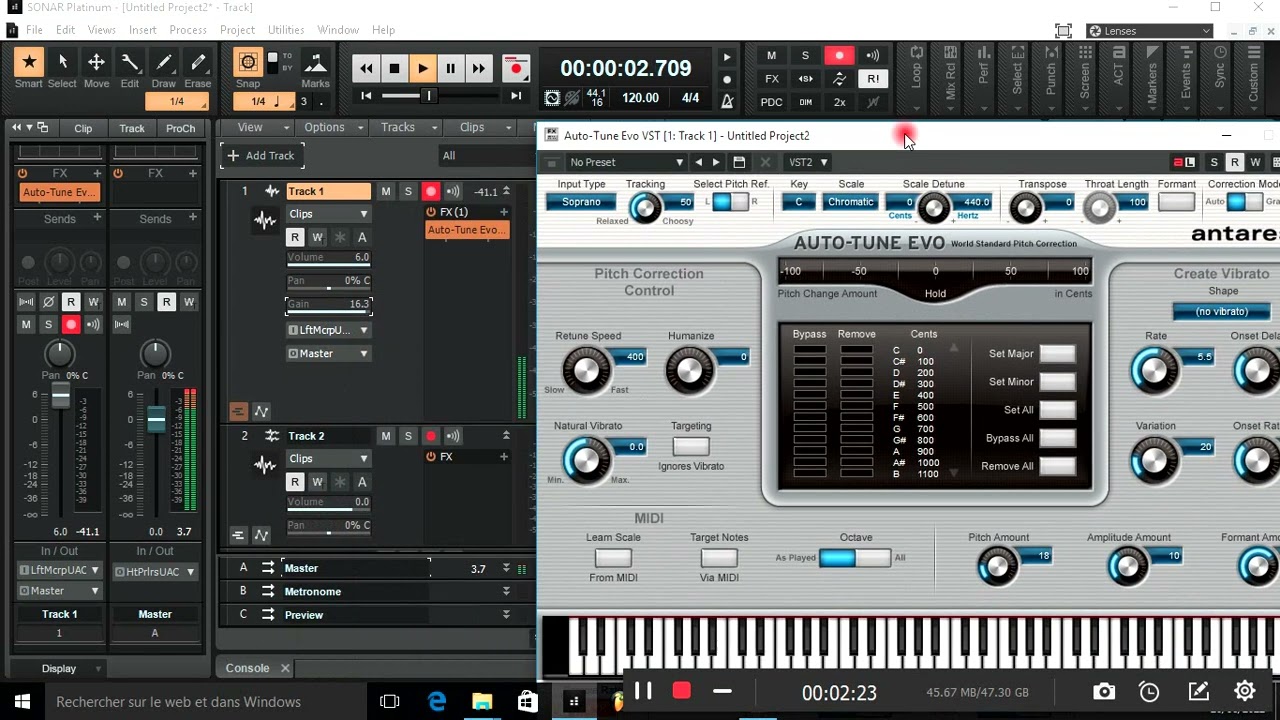The image size is (1280, 720).
Task: Click the transport Record button
Action: pyautogui.click(x=516, y=68)
